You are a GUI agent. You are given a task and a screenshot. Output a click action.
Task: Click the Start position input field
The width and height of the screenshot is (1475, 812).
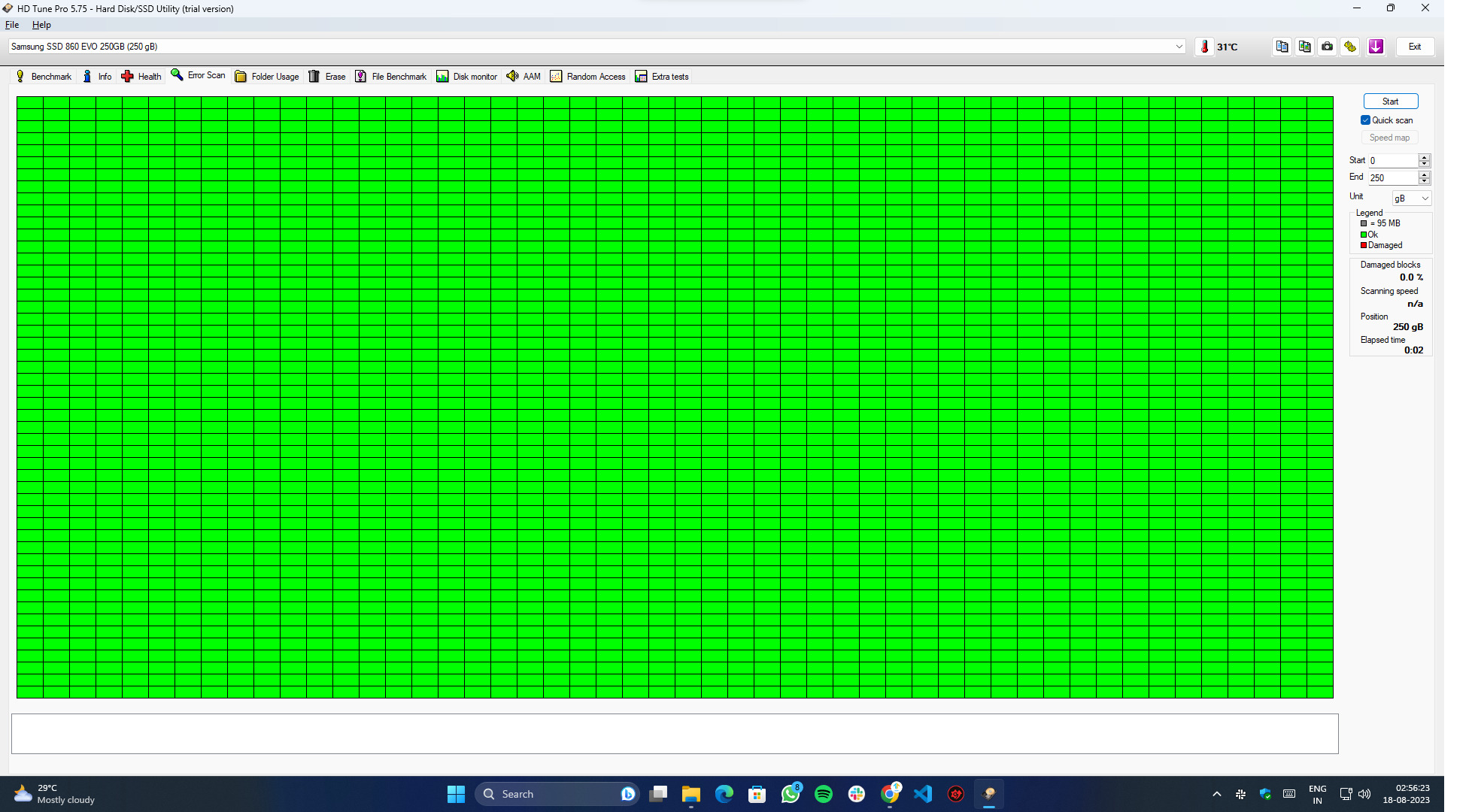1392,161
